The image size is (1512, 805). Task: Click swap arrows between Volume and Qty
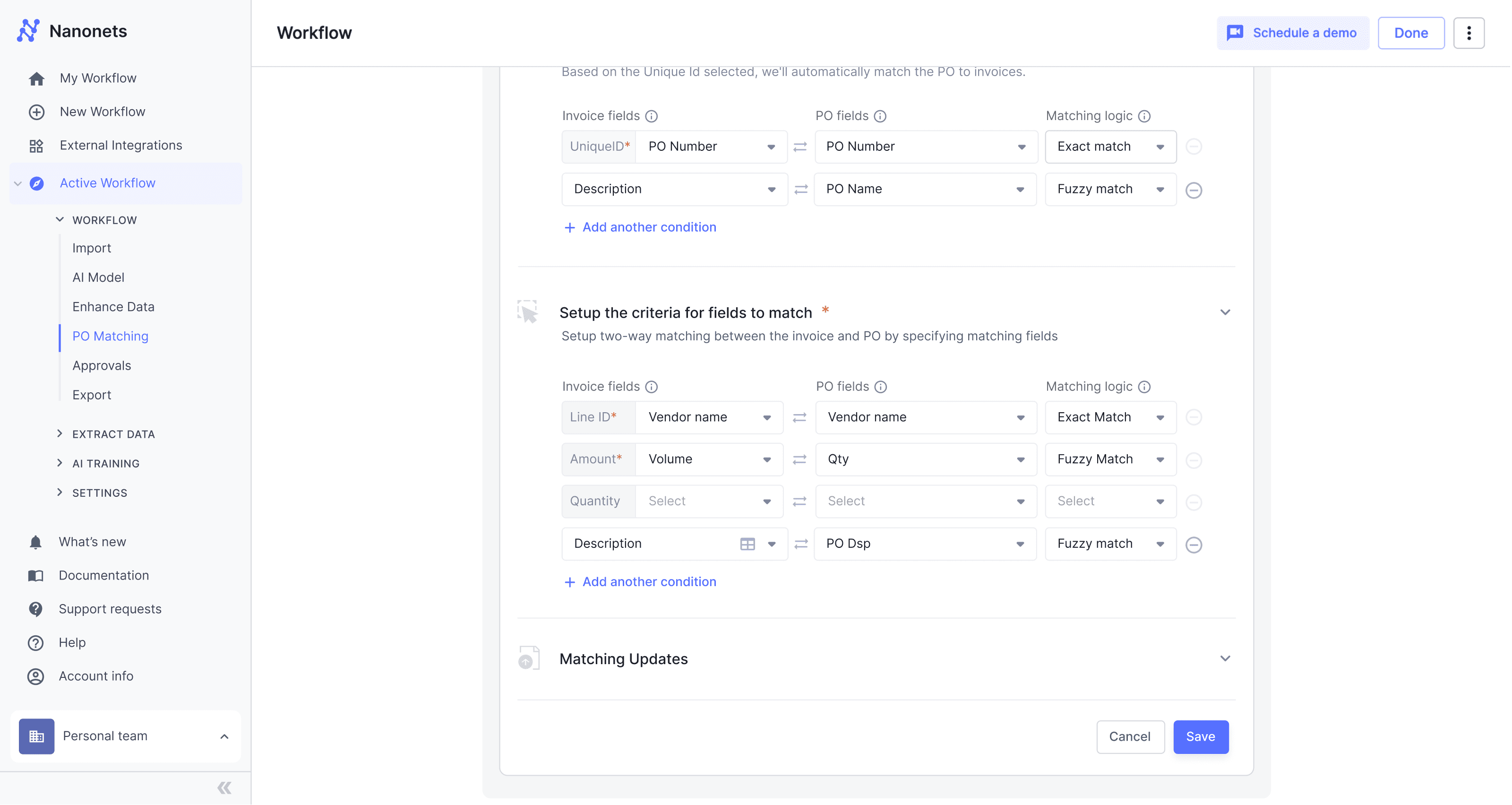coord(799,459)
